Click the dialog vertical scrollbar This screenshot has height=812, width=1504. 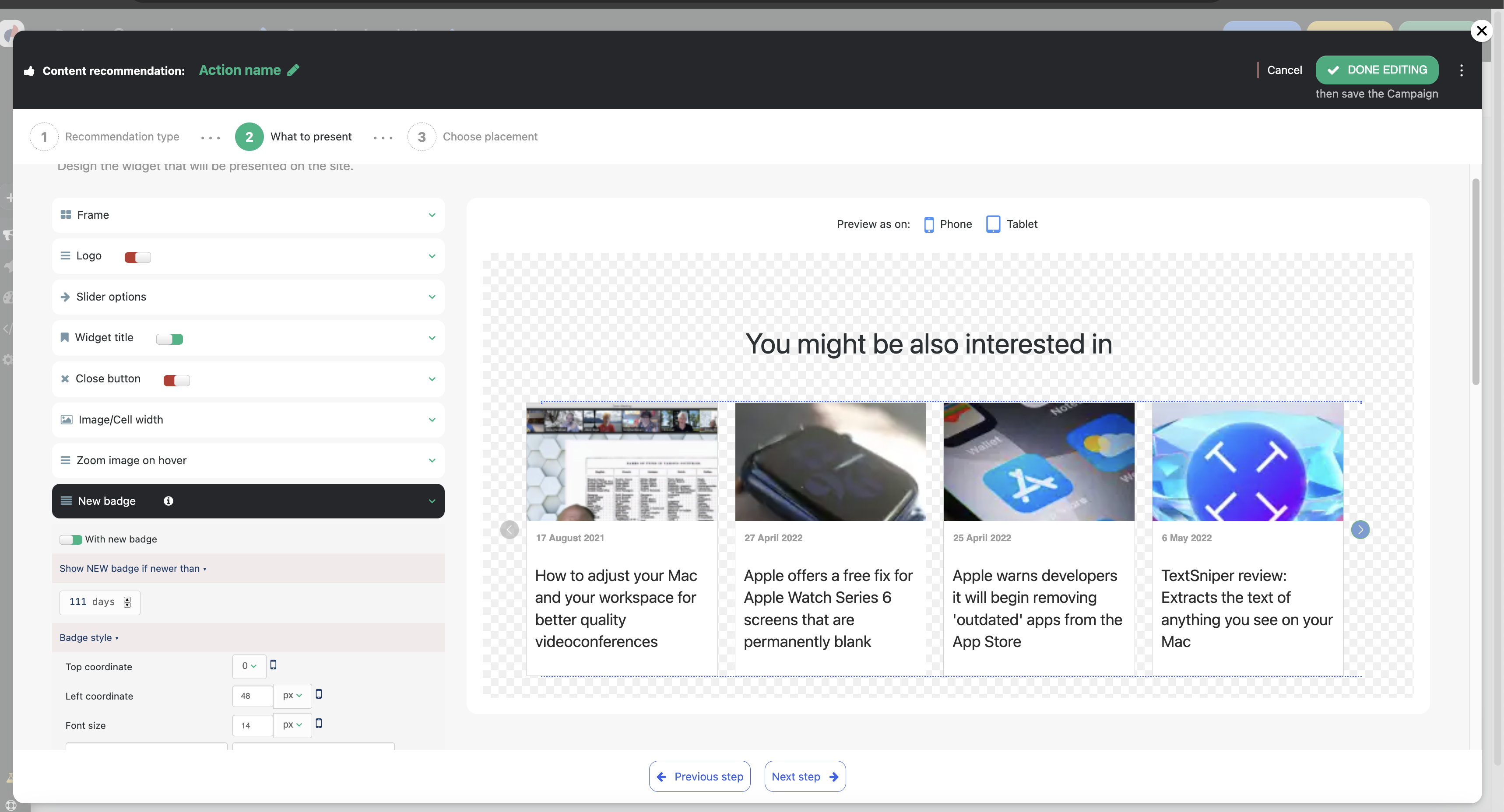click(1476, 282)
